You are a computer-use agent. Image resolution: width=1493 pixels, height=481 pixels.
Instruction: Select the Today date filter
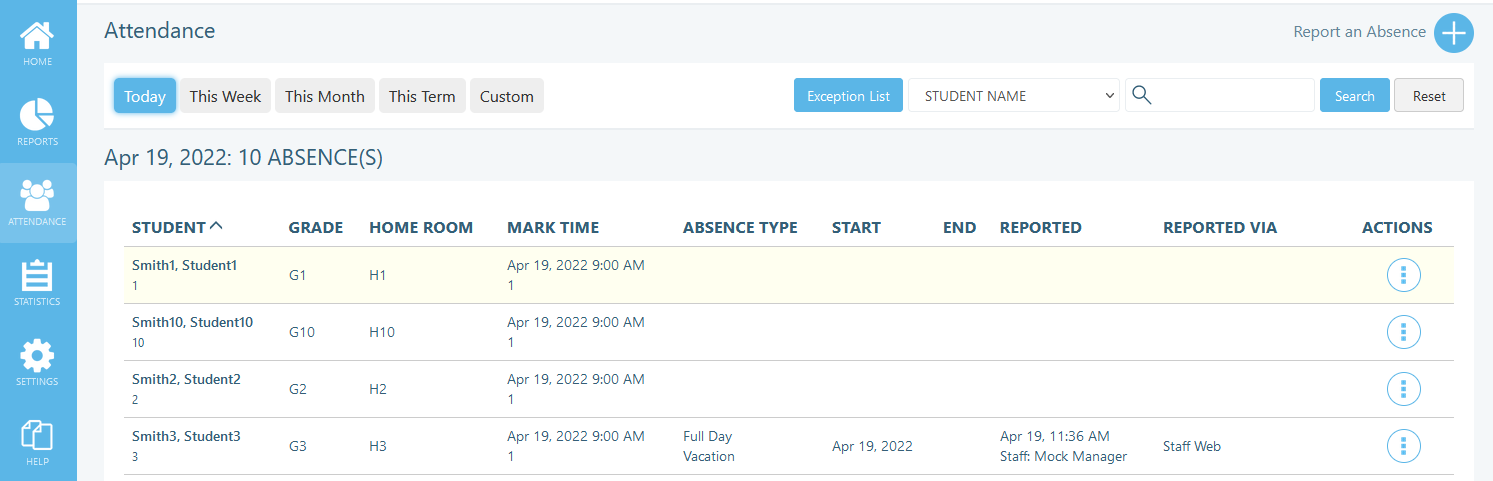(145, 96)
